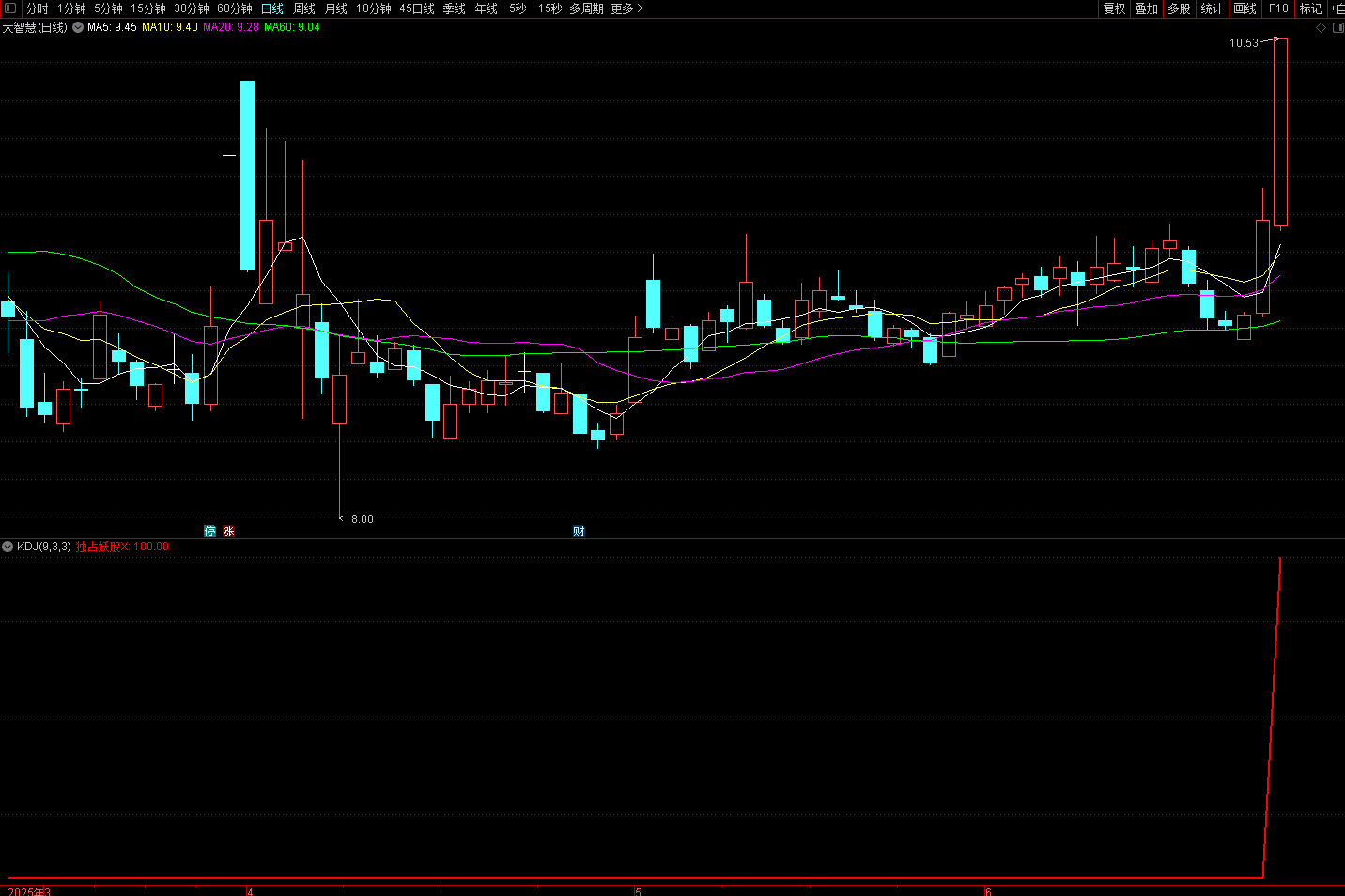The image size is (1345, 896).
Task: Select the 45日线 period tab
Action: tap(417, 8)
